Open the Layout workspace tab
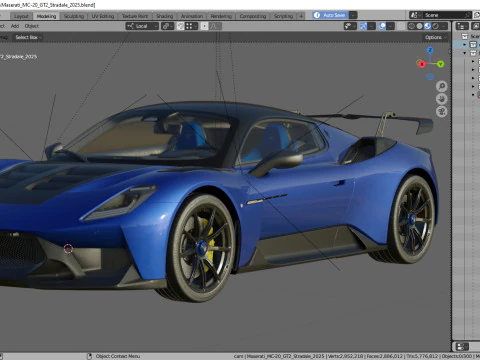Image resolution: width=480 pixels, height=360 pixels. point(21,16)
